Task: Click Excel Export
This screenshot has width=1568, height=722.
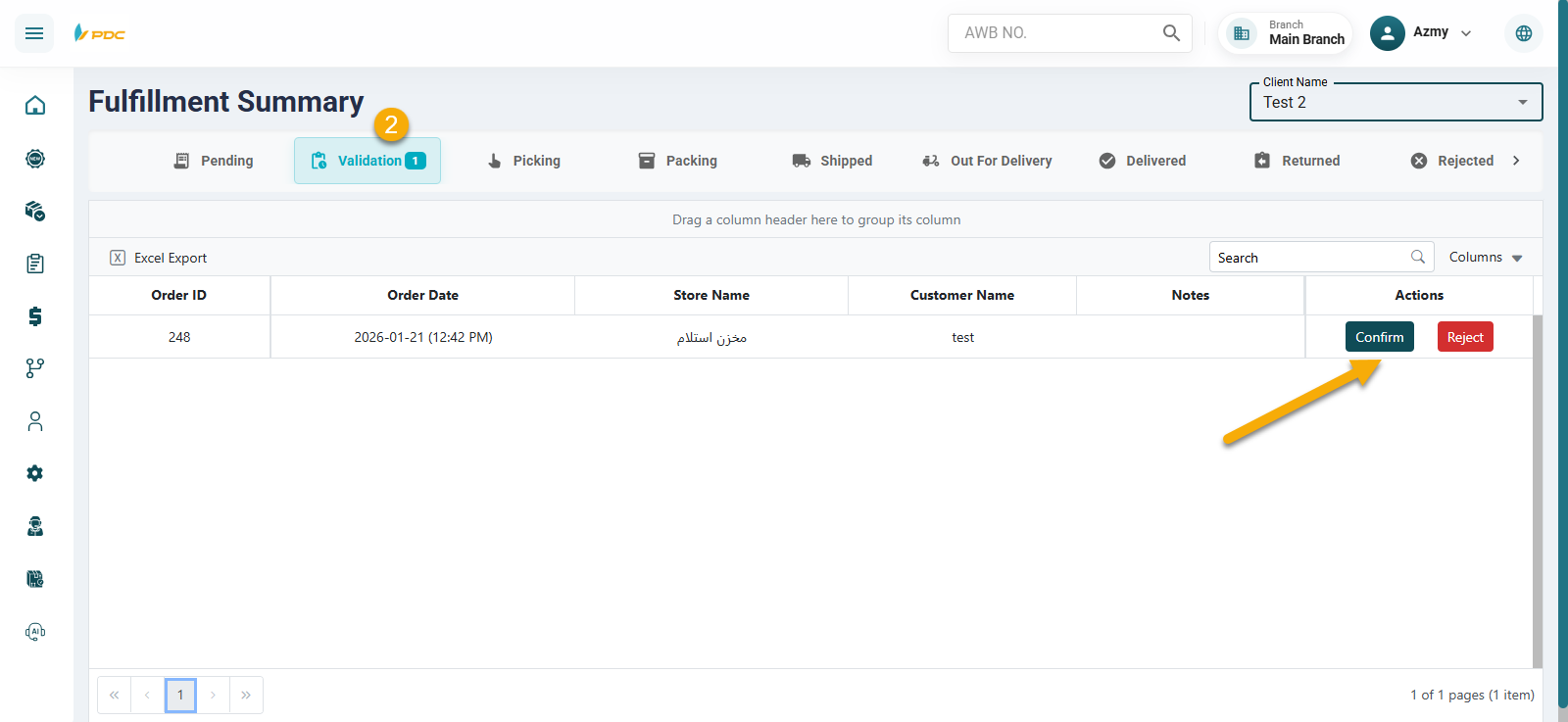Action: (159, 258)
